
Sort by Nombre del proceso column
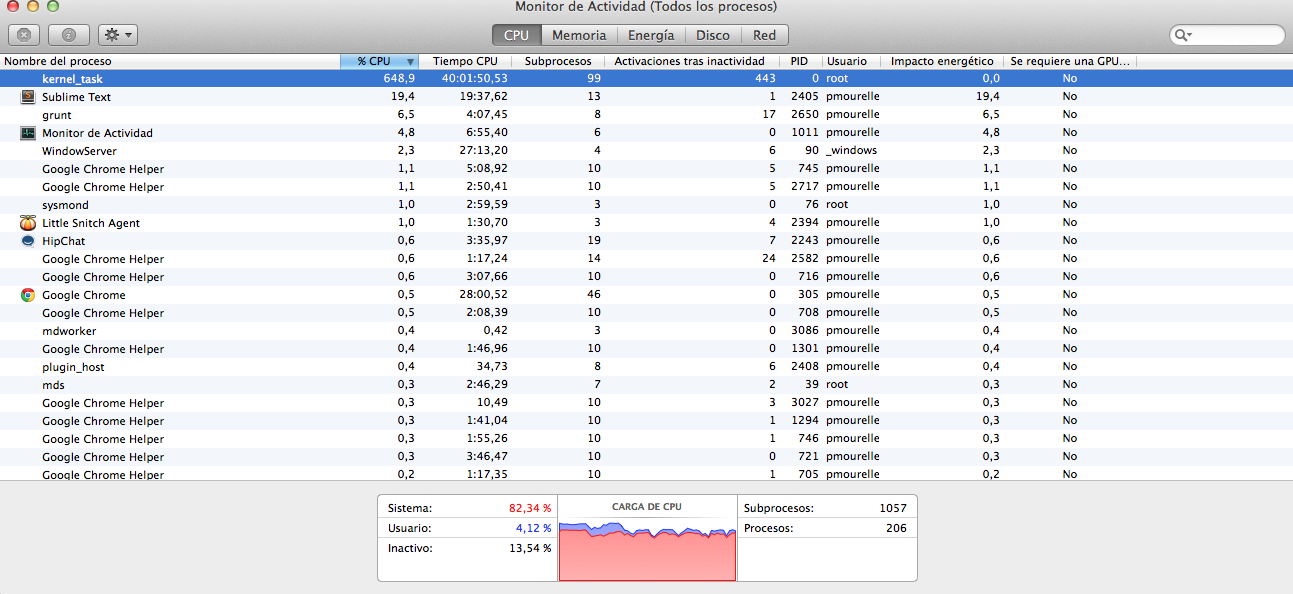click(x=170, y=62)
